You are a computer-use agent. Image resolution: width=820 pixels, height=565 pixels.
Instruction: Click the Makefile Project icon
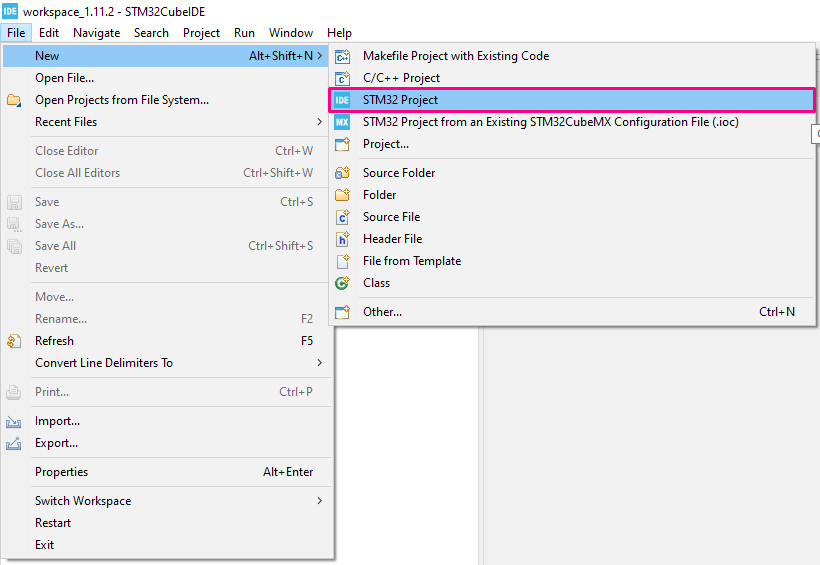point(342,57)
